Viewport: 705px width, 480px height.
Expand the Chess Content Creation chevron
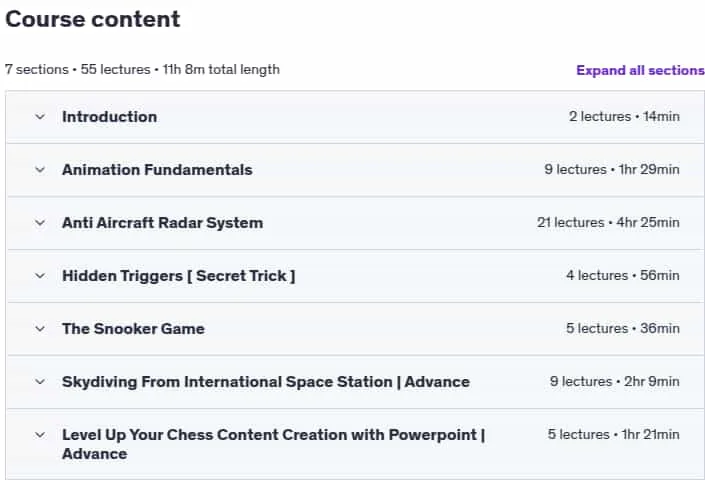40,435
